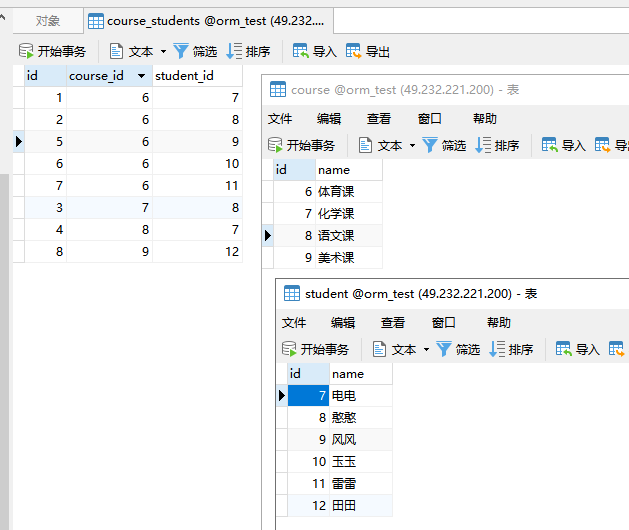Click the Sort icon in course_students toolbar
The width and height of the screenshot is (629, 530).
click(x=234, y=51)
